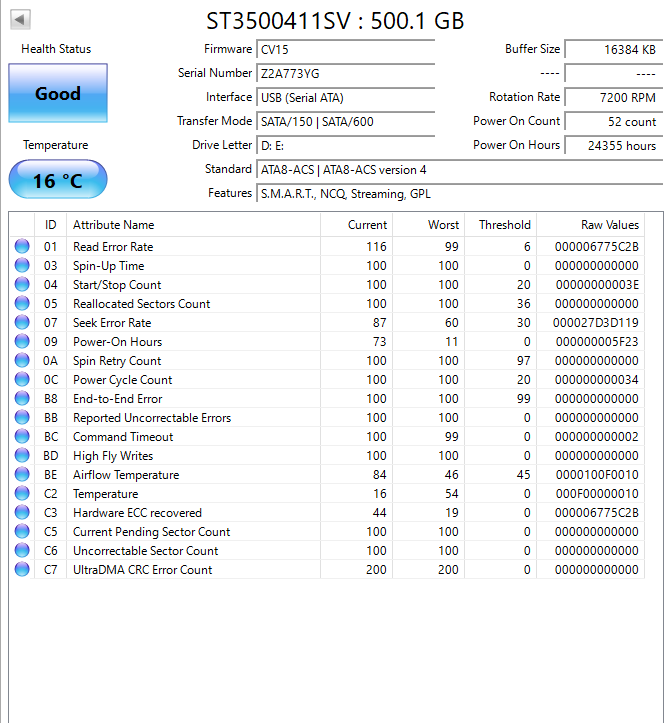Click the Standard field ATA8-ACS version 4
Screen dimensions: 667x723
point(459,169)
